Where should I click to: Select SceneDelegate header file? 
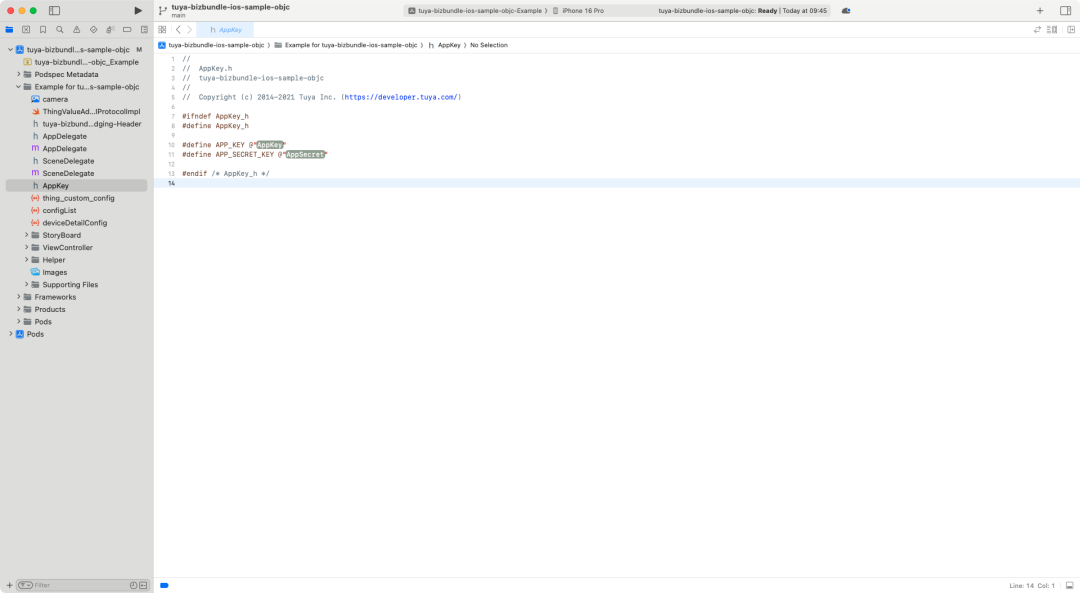[x=63, y=161]
